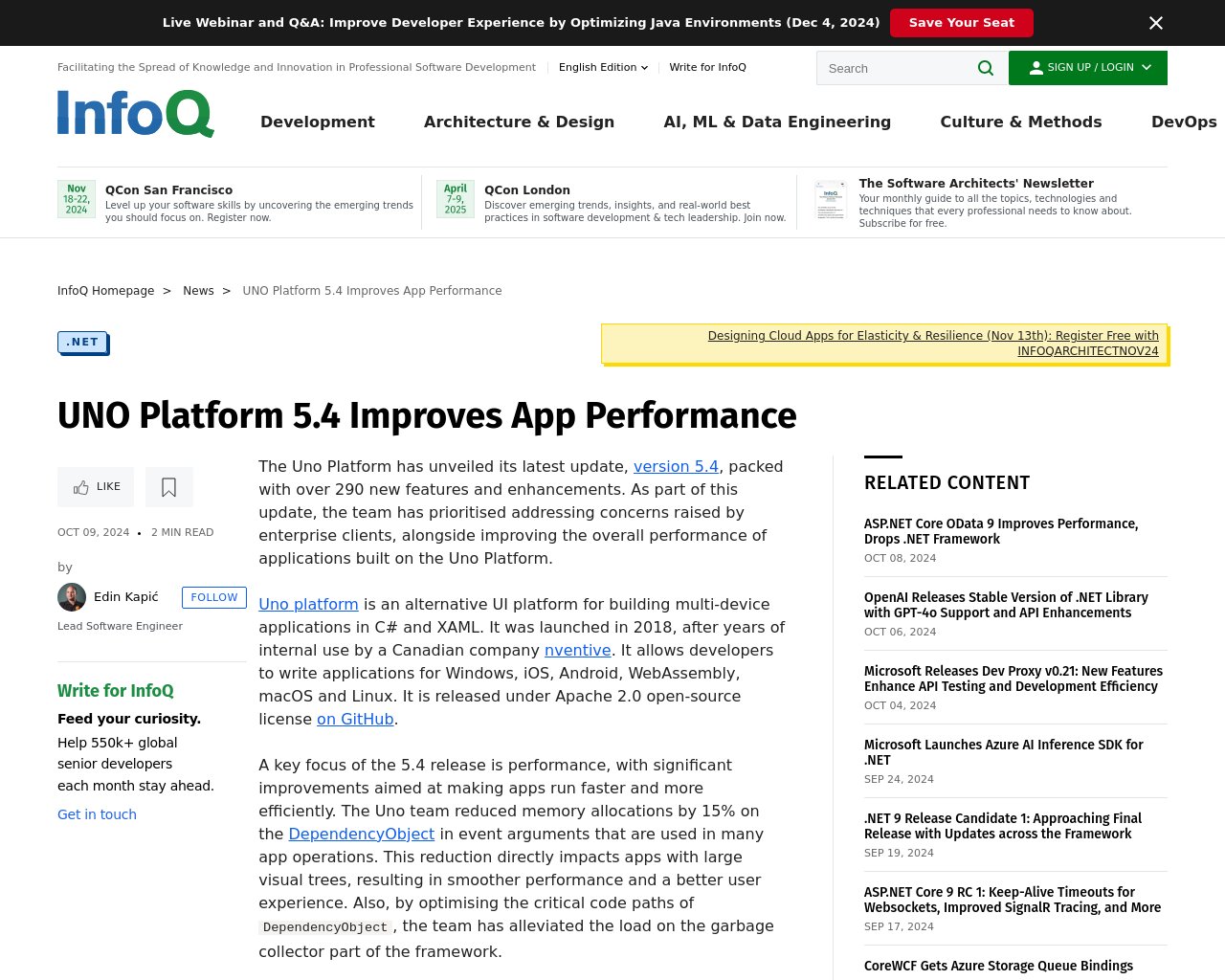Open the green Write for InfoQ heading
Screen dimensions: 1225x980
116,690
